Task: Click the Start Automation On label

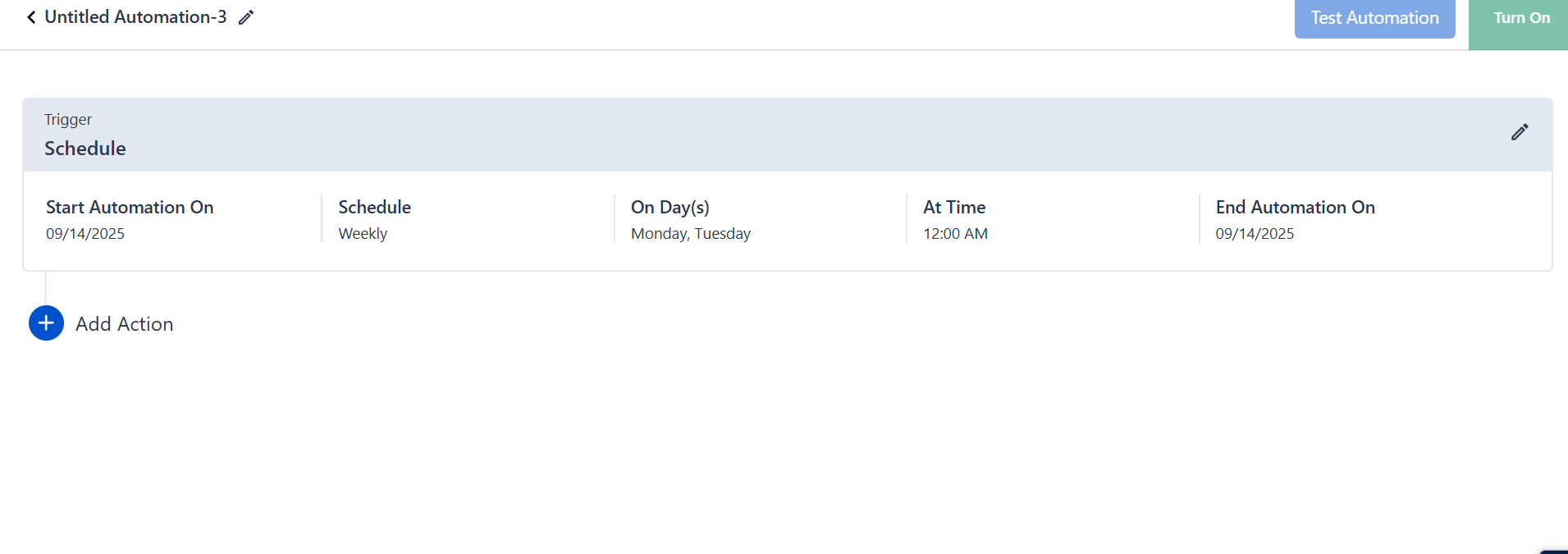Action: click(130, 208)
